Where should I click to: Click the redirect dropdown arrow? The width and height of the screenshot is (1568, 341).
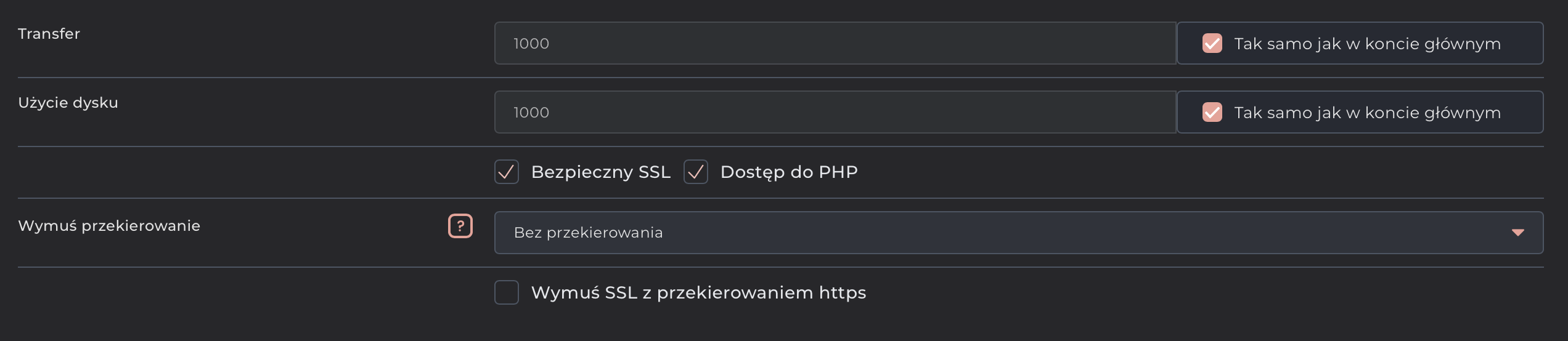(x=1517, y=233)
